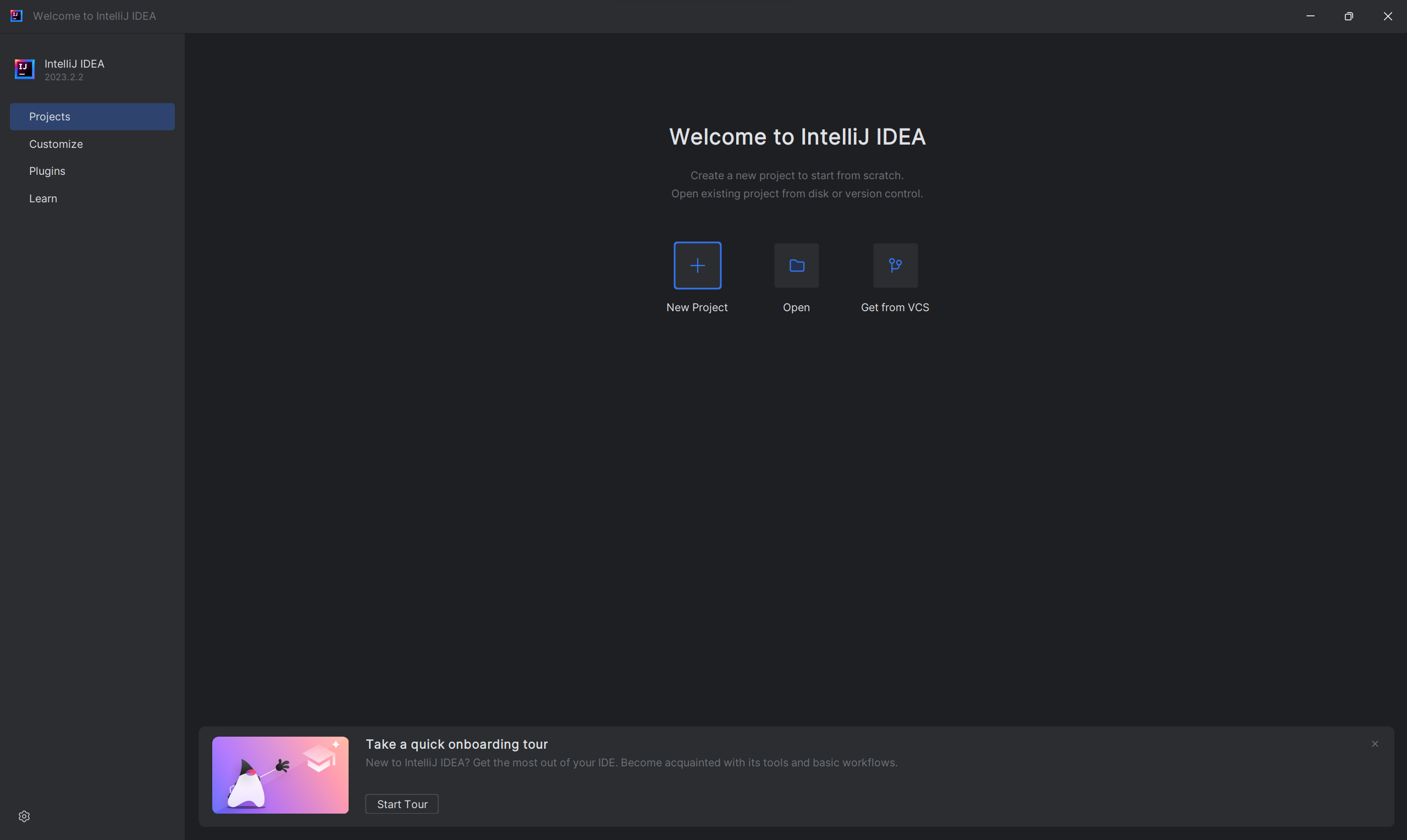Image resolution: width=1407 pixels, height=840 pixels.
Task: Click the New Project text label
Action: [x=697, y=307]
